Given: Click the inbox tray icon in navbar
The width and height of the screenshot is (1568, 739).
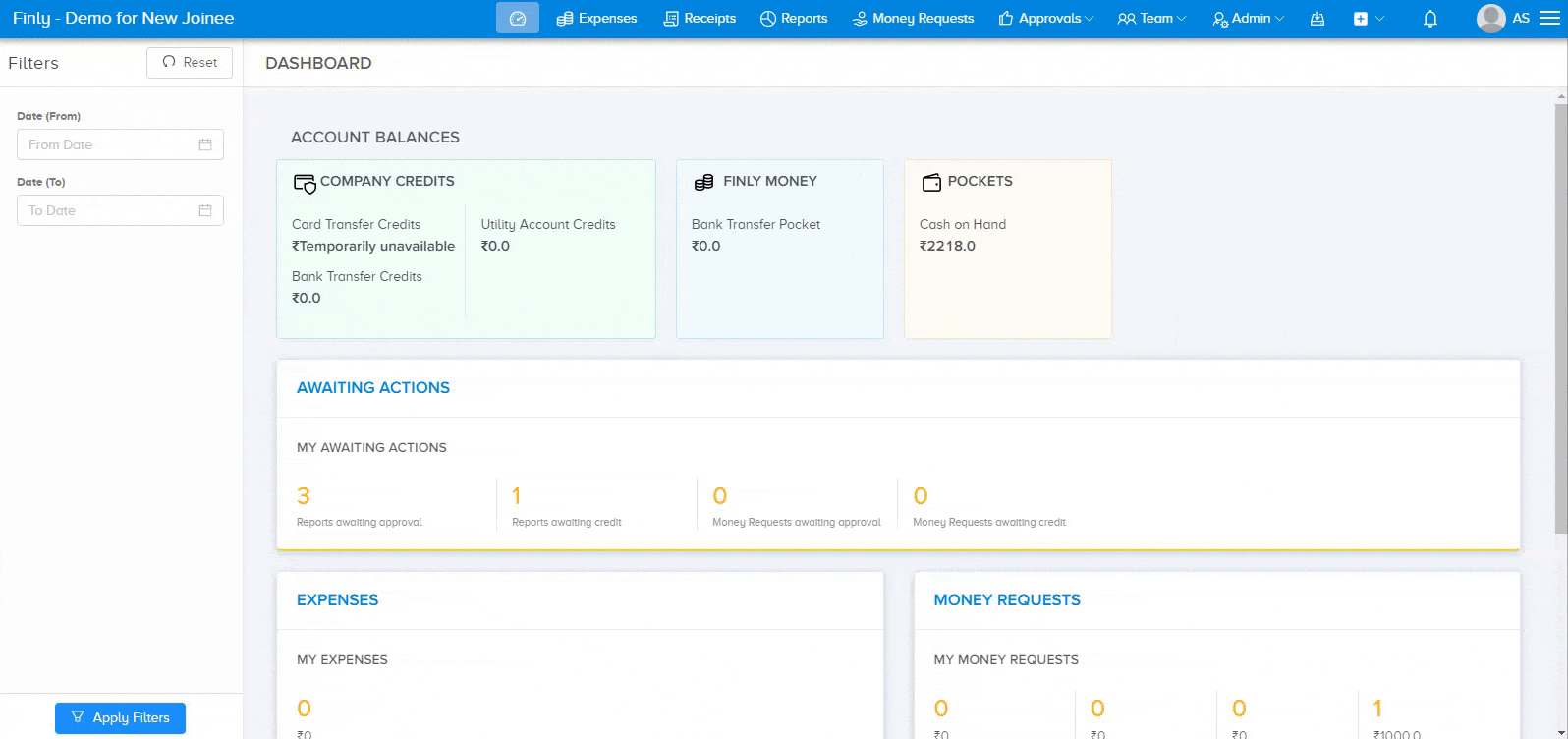Looking at the screenshot, I should coord(1317,19).
